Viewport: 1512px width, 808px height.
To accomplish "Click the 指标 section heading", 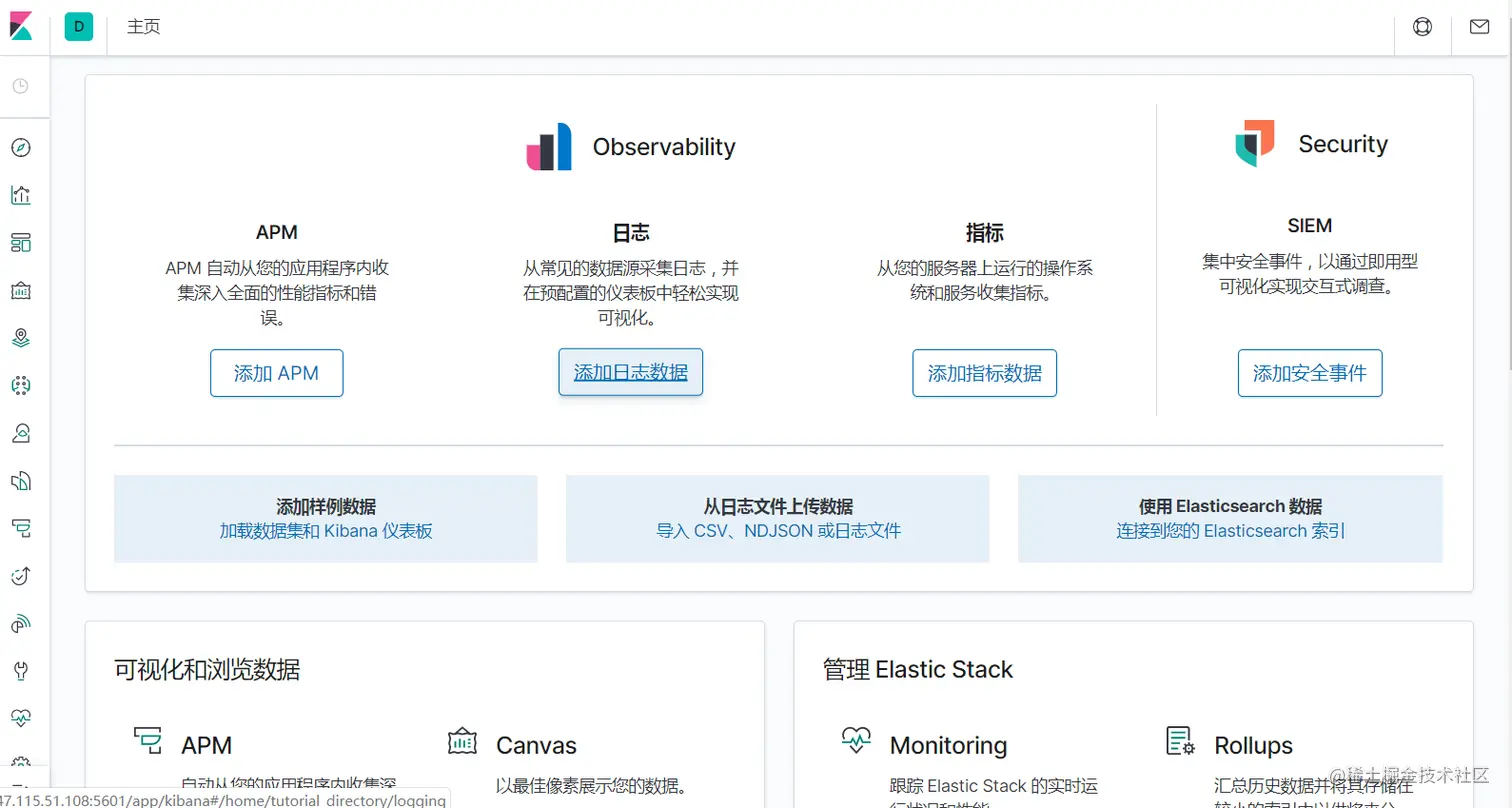I will pyautogui.click(x=985, y=233).
